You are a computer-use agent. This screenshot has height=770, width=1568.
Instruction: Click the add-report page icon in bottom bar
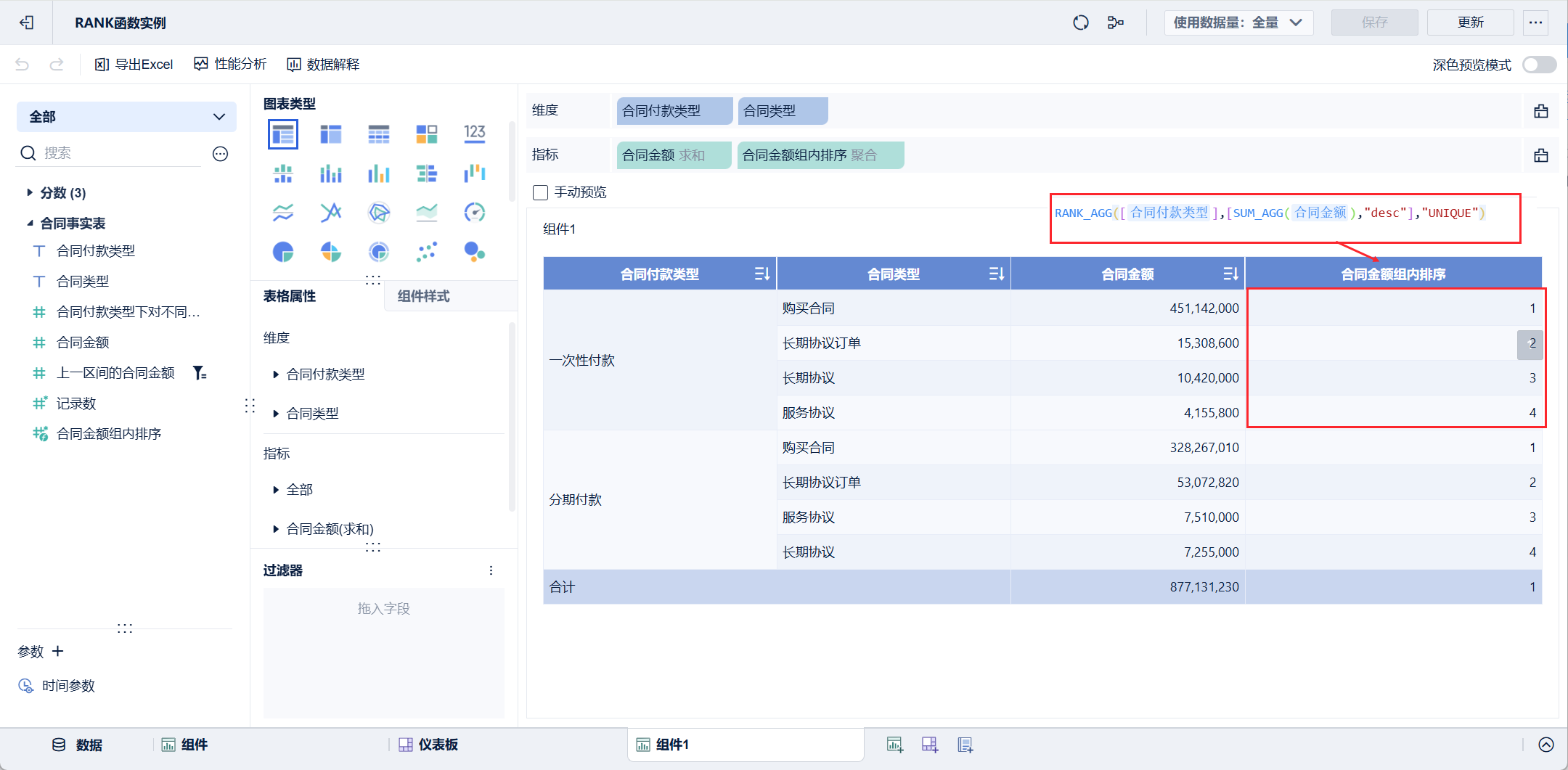[965, 745]
